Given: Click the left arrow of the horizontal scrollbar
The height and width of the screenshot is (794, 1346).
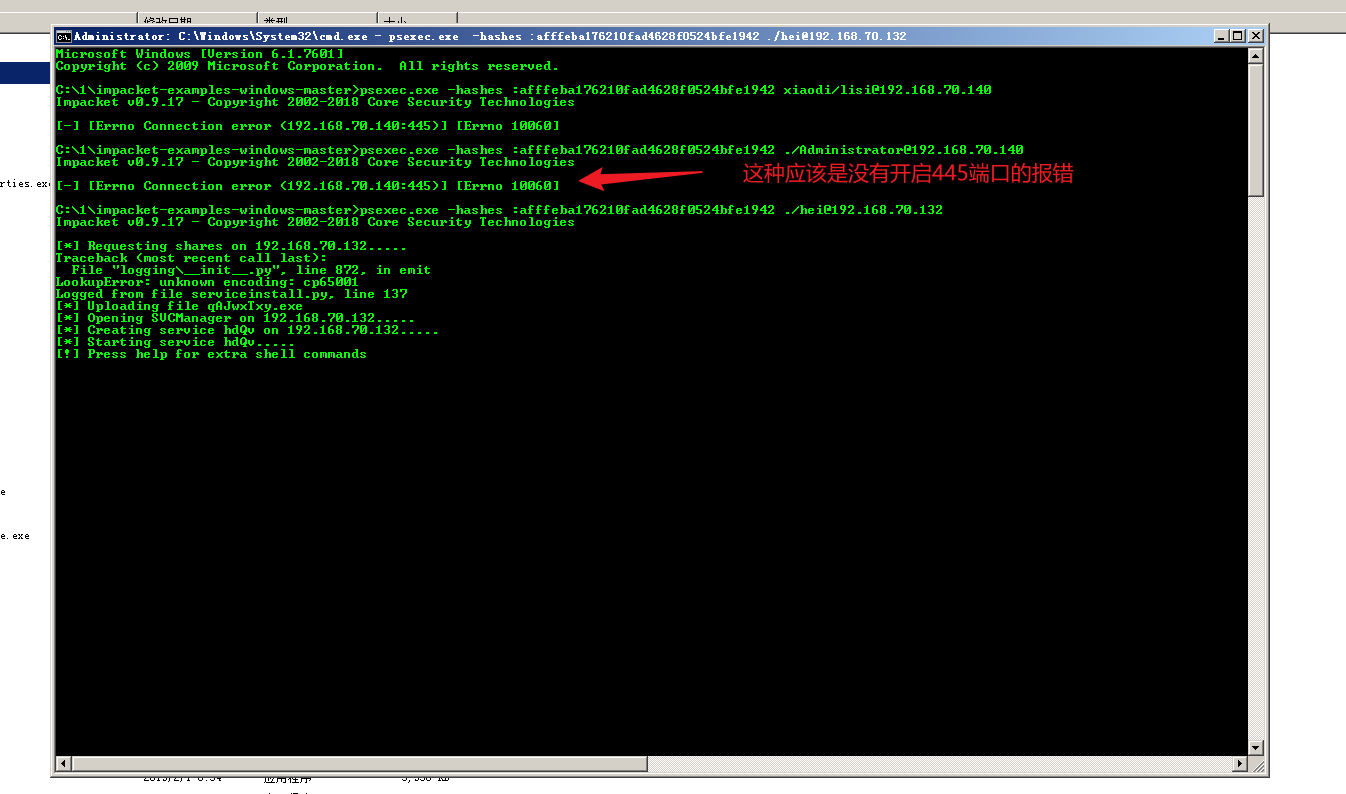Looking at the screenshot, I should [x=62, y=763].
